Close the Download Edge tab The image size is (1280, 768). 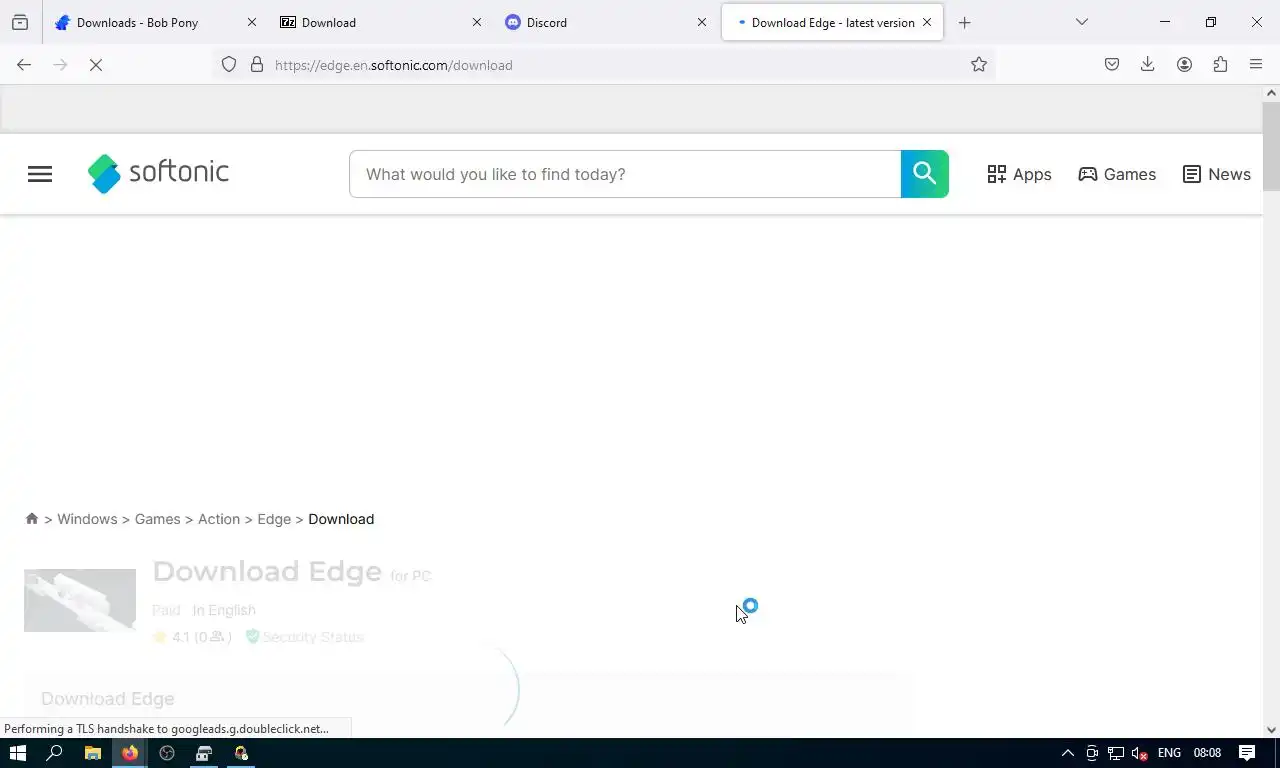tap(927, 22)
